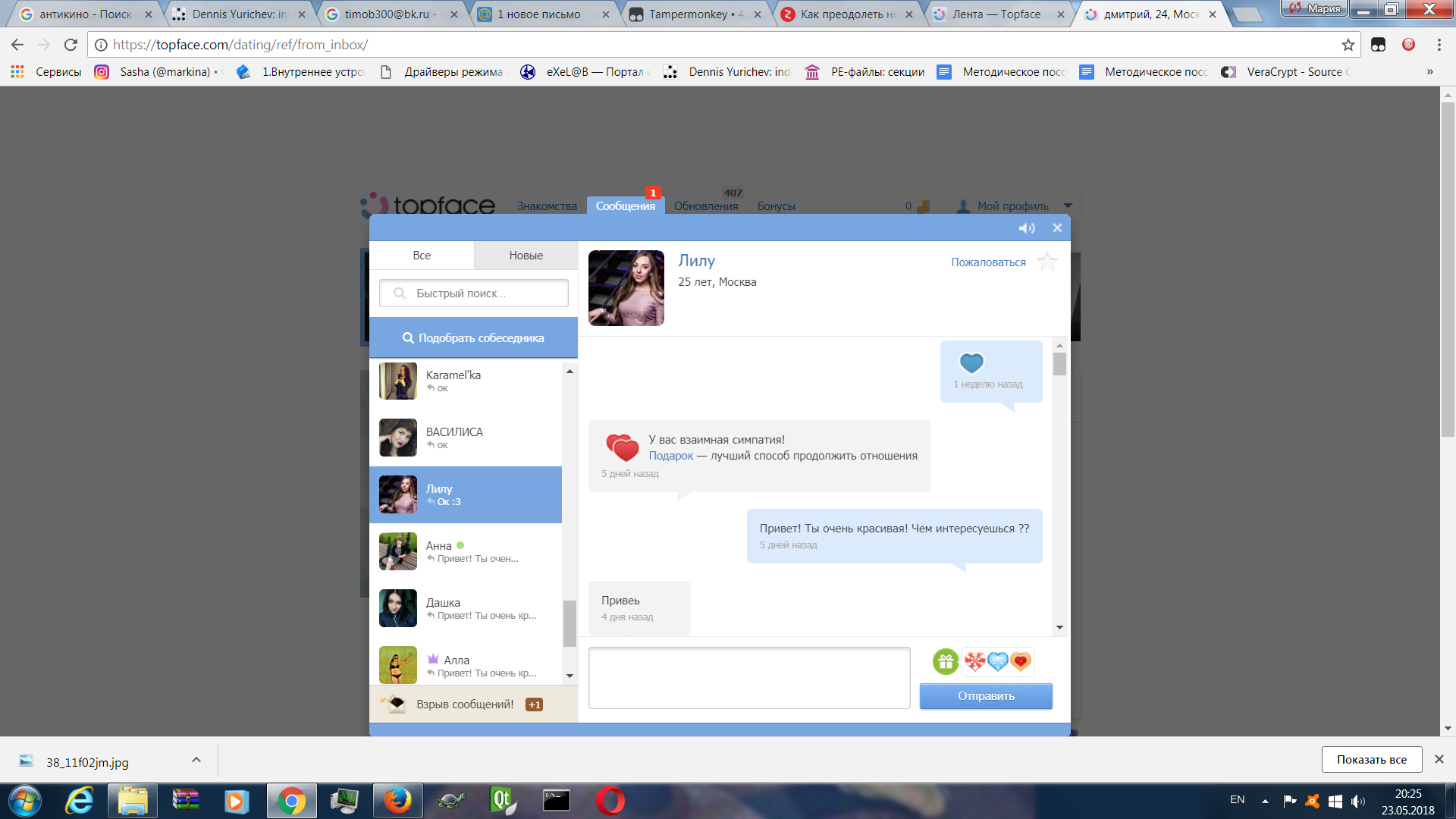Viewport: 1456px width, 819px height.
Task: Click the Быстрый поиск input field
Action: click(x=474, y=293)
